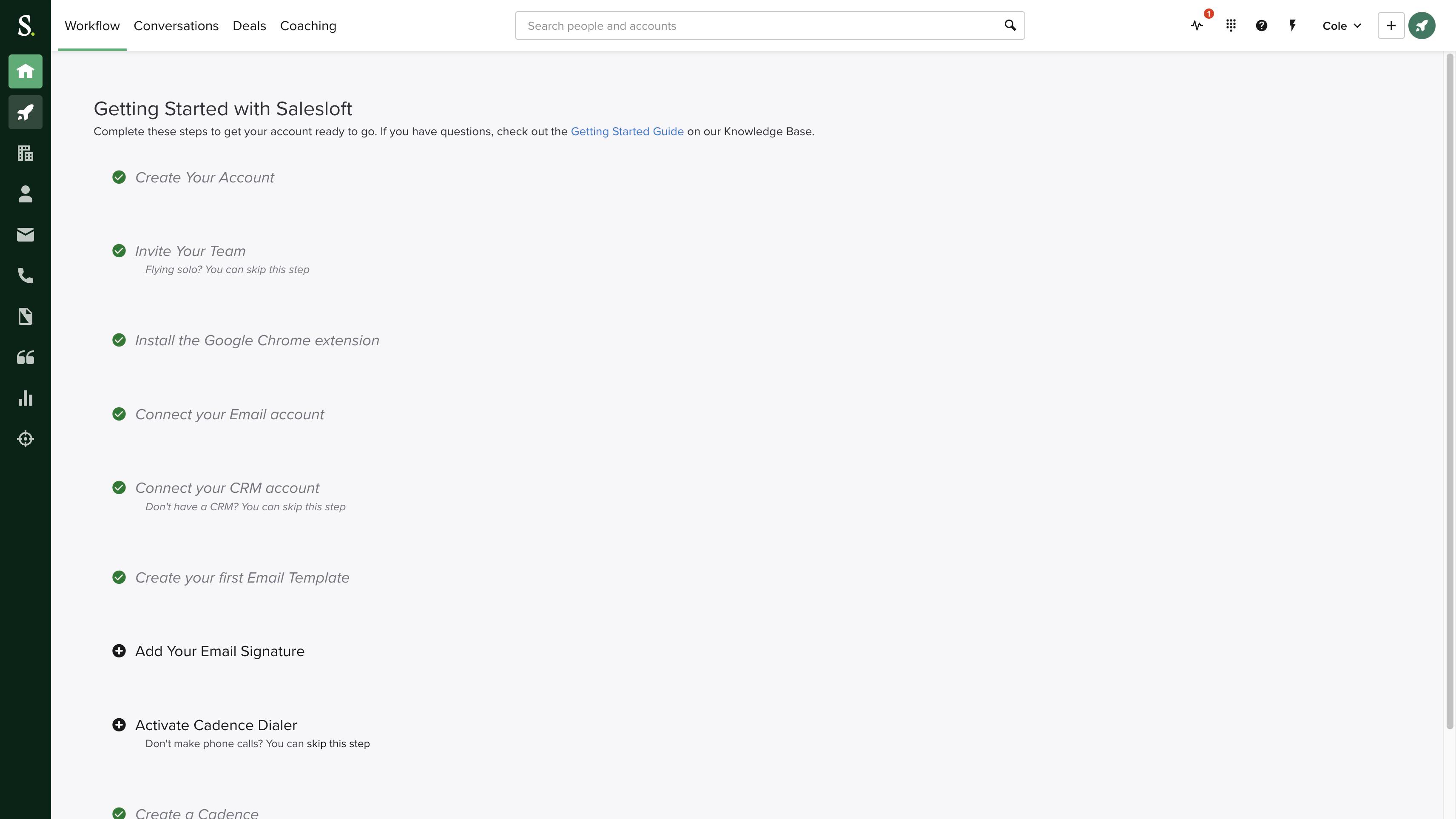Open the Add Your Email Signature step
Viewport: 1456px width, 819px height.
220,651
